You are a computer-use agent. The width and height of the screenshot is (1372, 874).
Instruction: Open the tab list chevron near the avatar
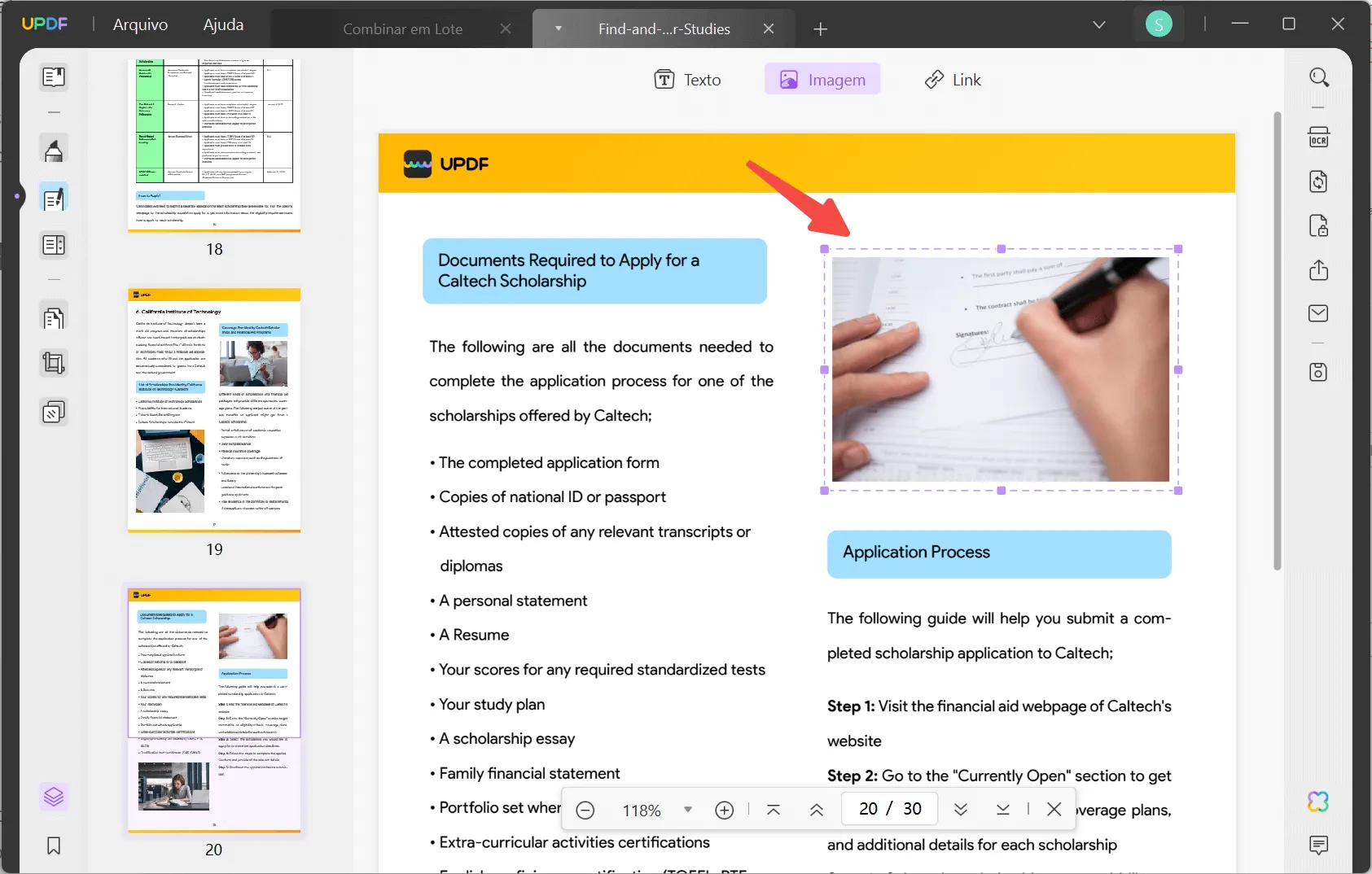click(1100, 24)
